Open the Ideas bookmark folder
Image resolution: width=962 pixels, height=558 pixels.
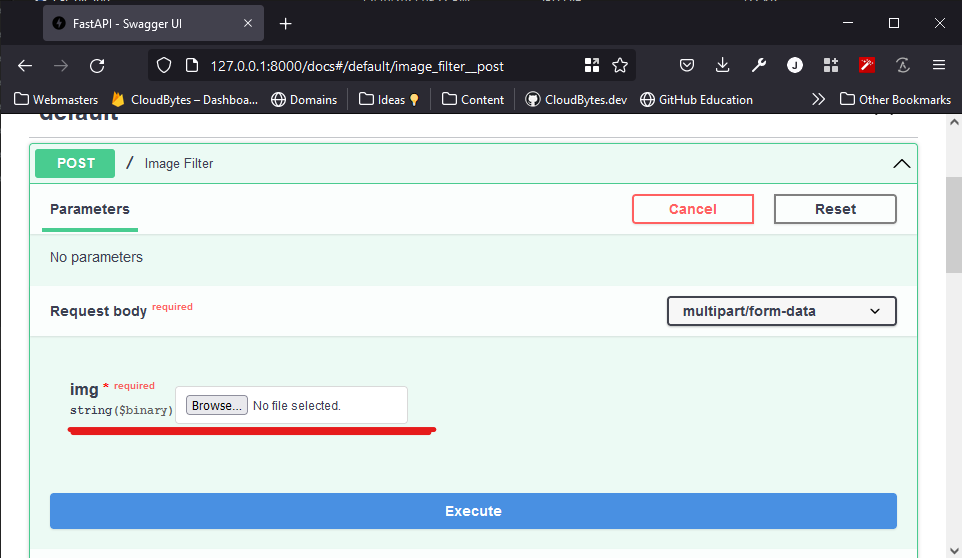pos(389,99)
